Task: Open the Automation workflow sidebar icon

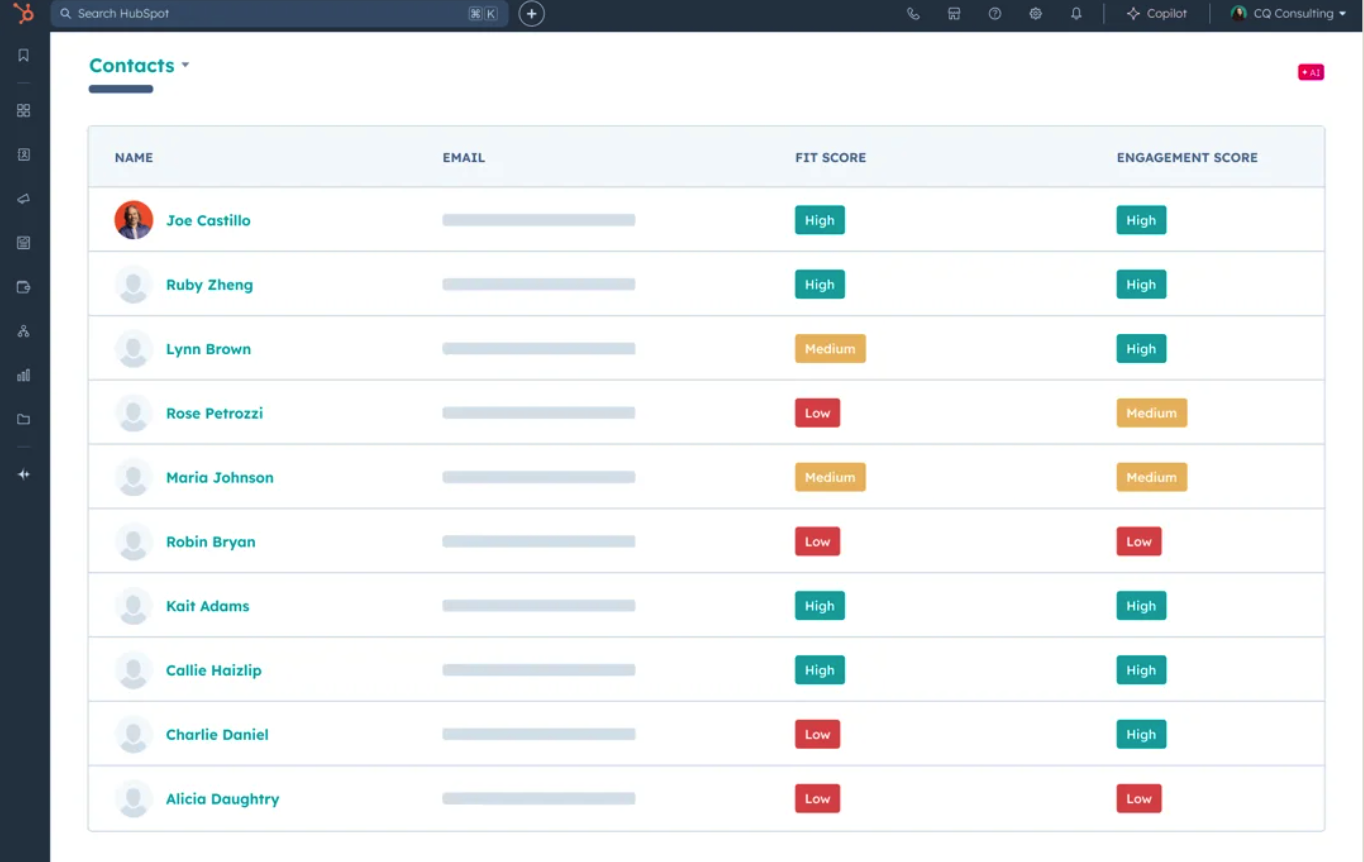Action: (x=24, y=332)
